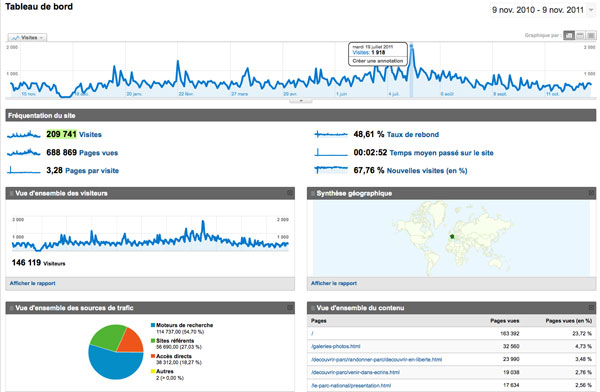The width and height of the screenshot is (600, 392).
Task: Open the Pages par visite report
Action: 92,171
